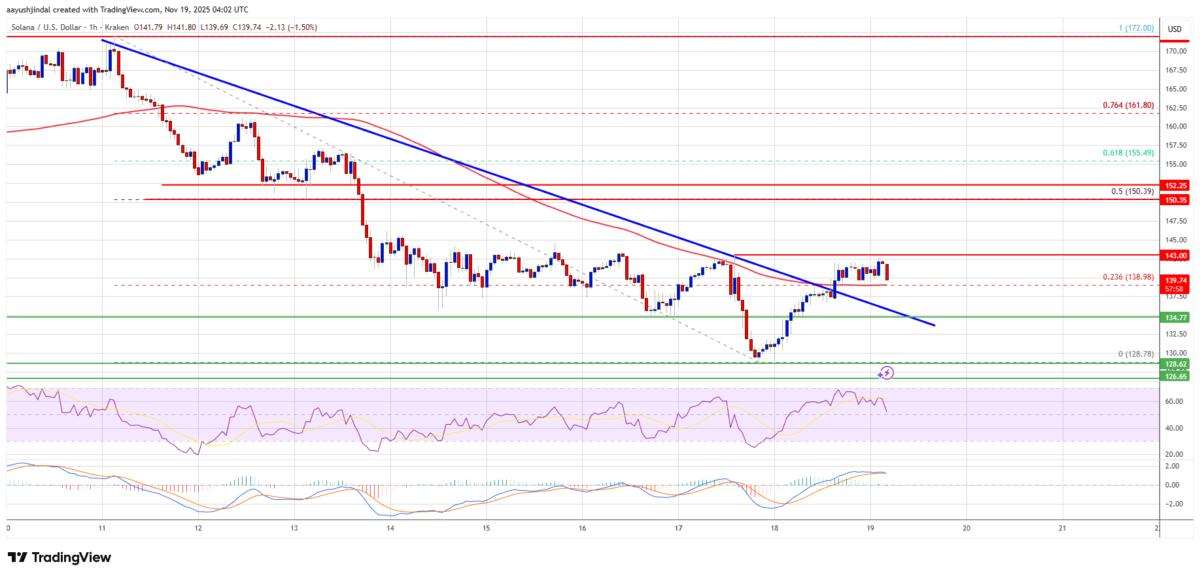Click the 152.25 resistance price tag
This screenshot has width=1200, height=577.
1173,185
